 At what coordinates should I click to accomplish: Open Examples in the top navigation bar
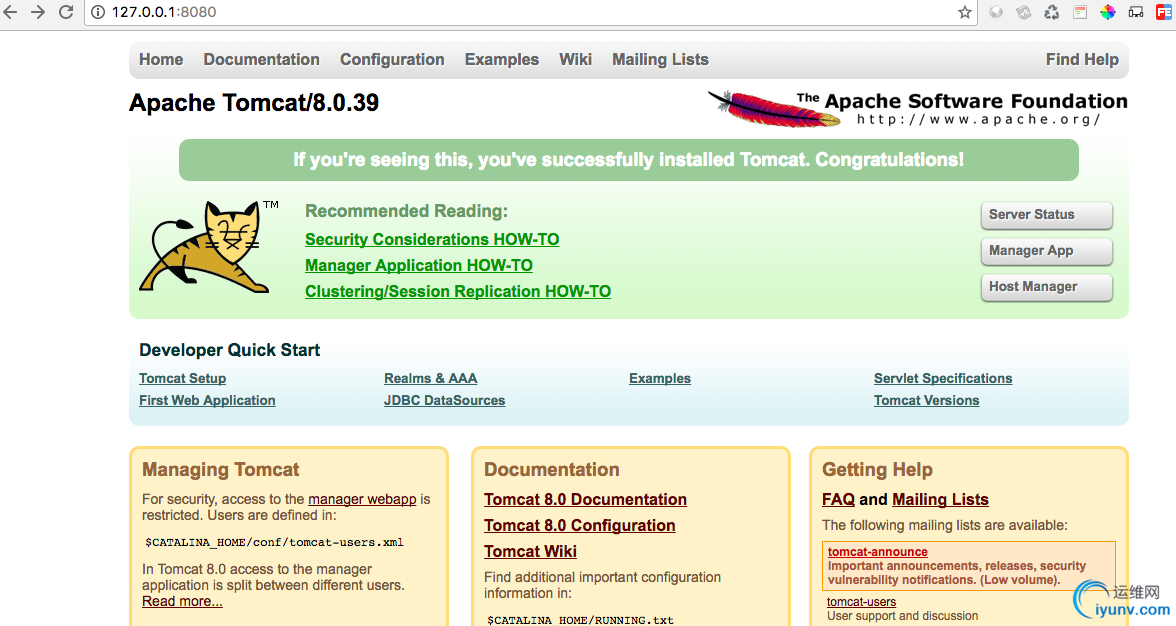tap(502, 60)
